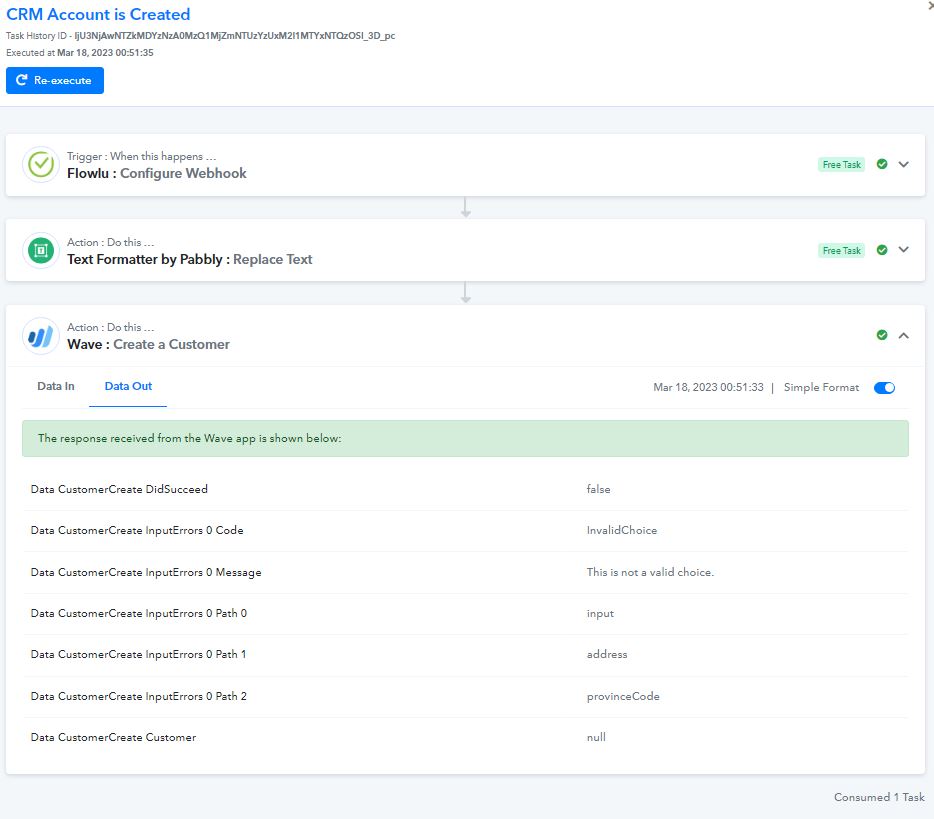
Task: Click 'Data CustomerCreate DidSucceed' row label
Action: point(119,490)
